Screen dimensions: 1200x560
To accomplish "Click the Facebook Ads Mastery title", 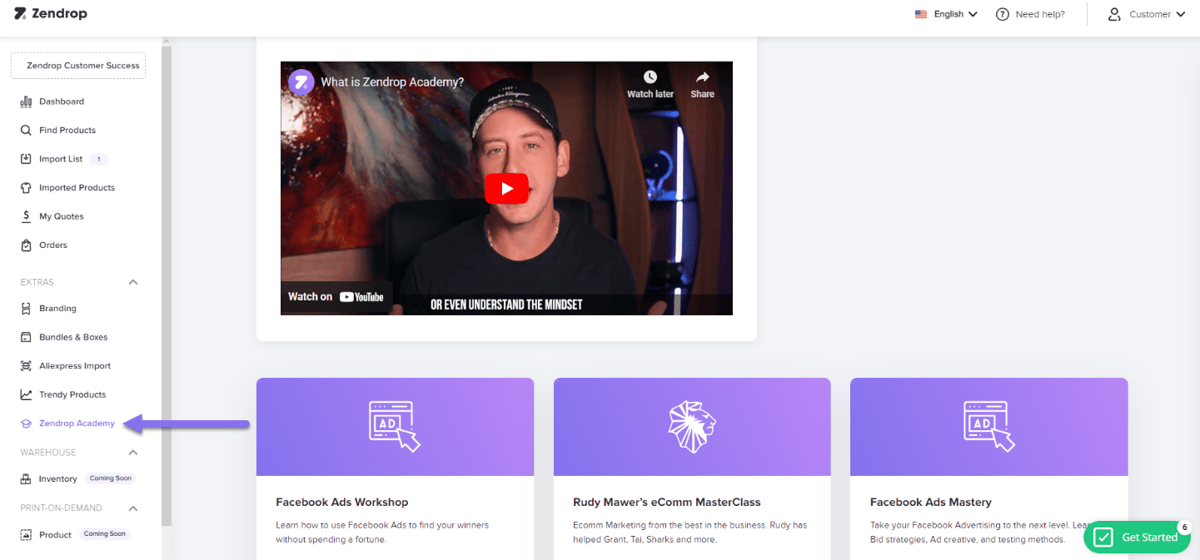I will 931,502.
